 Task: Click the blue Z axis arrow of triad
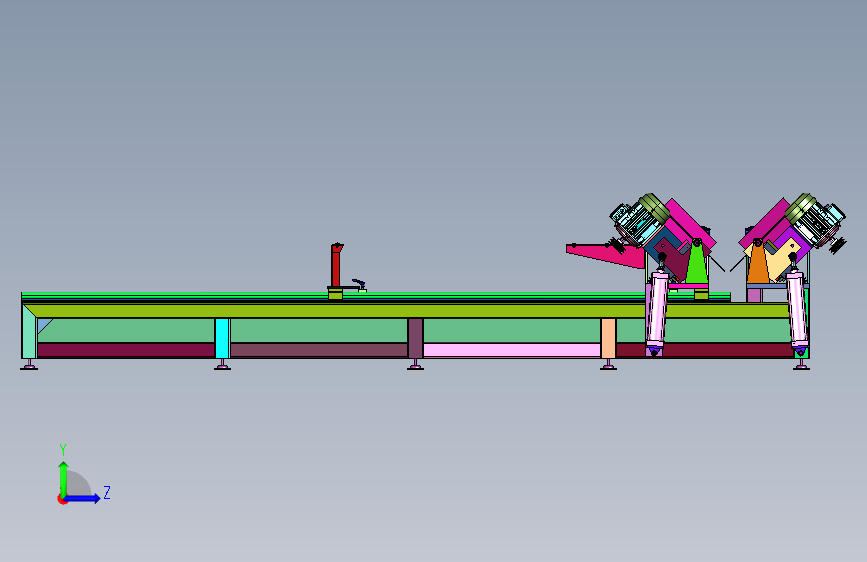point(83,498)
